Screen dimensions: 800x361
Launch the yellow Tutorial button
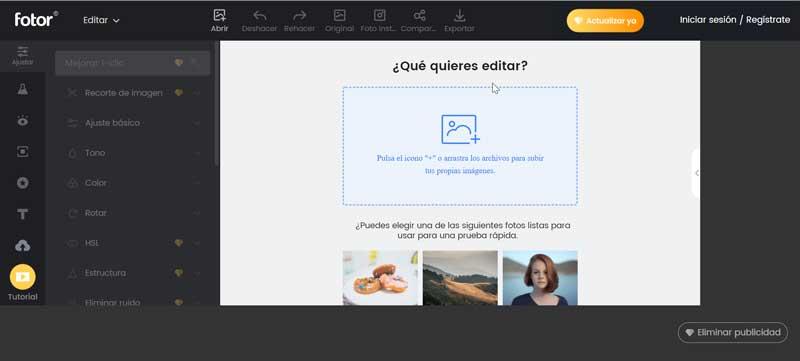point(22,277)
